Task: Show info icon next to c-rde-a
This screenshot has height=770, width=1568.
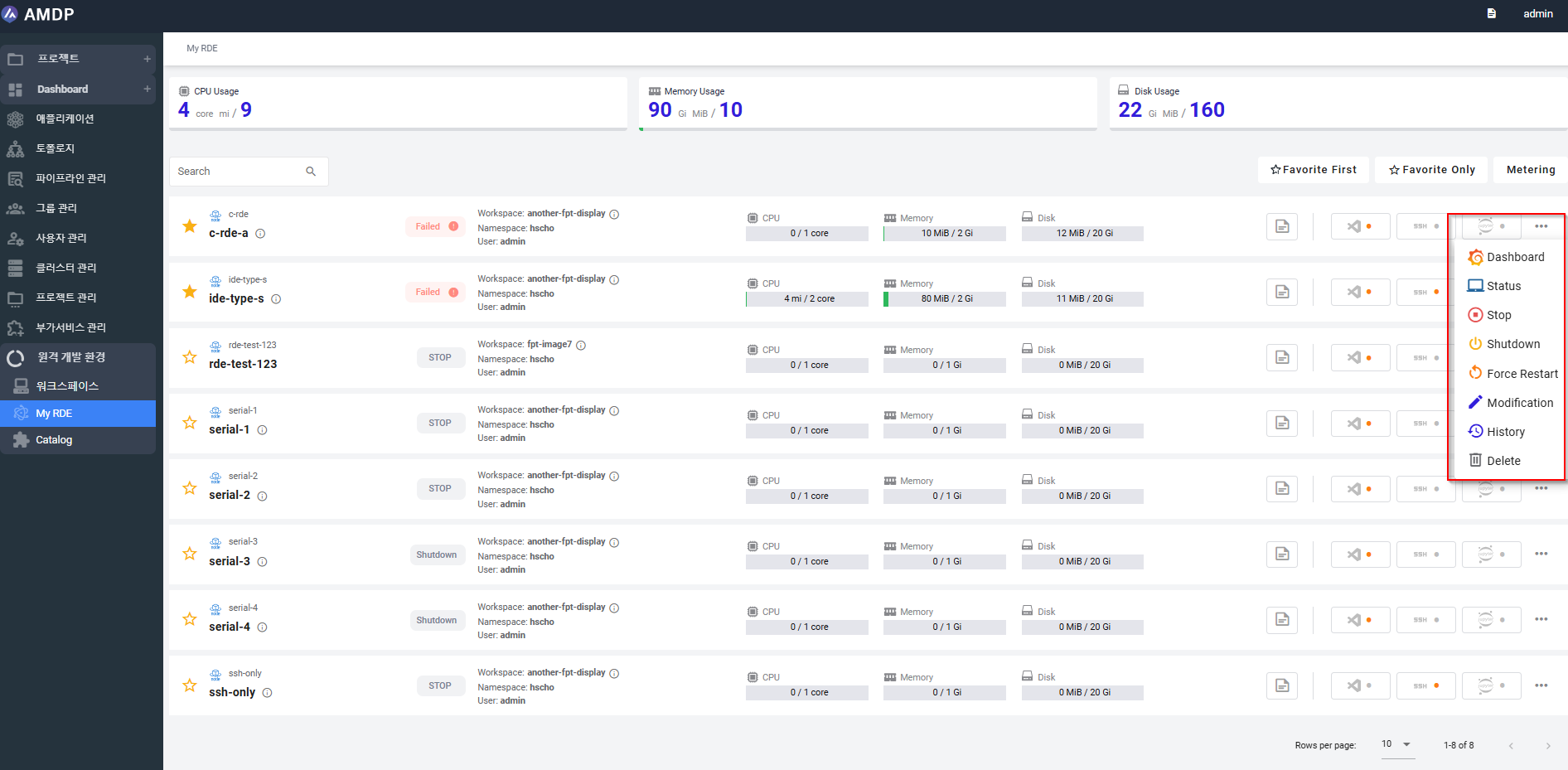Action: 260,234
